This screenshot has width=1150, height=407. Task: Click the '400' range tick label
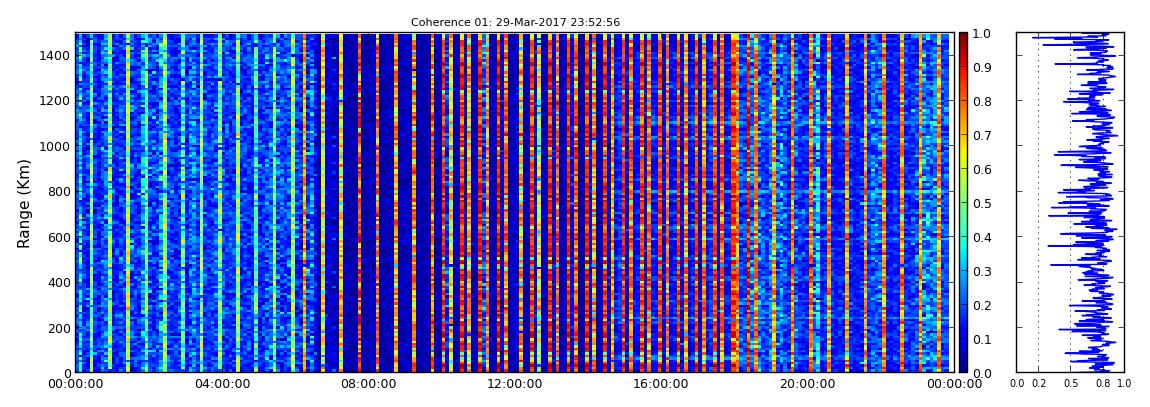59,282
